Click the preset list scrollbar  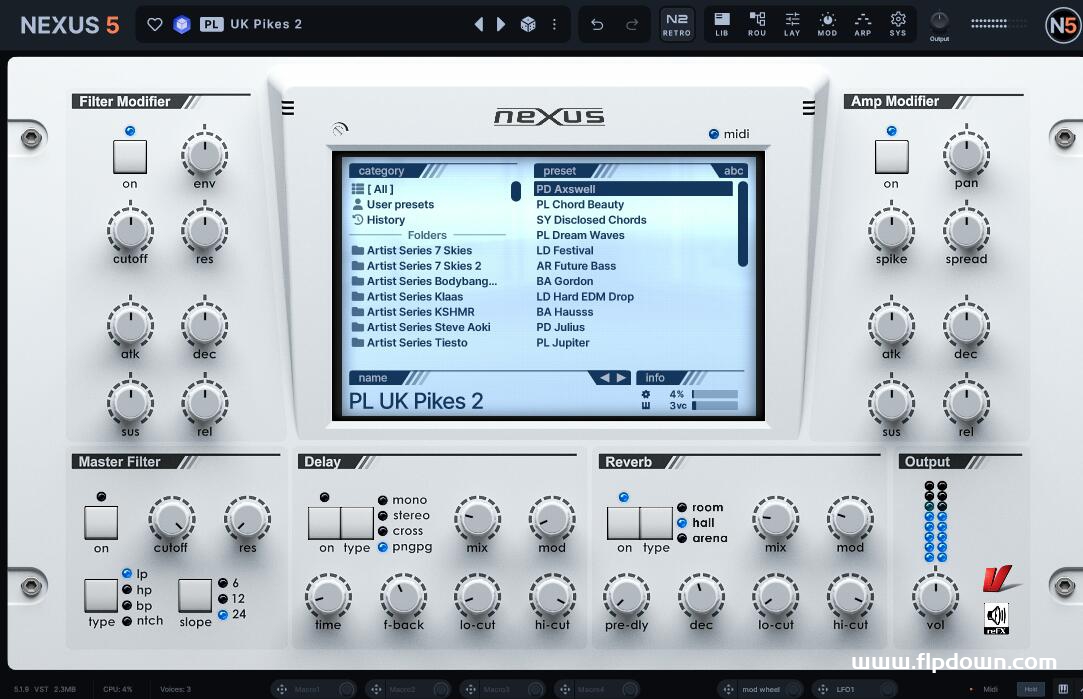point(743,224)
